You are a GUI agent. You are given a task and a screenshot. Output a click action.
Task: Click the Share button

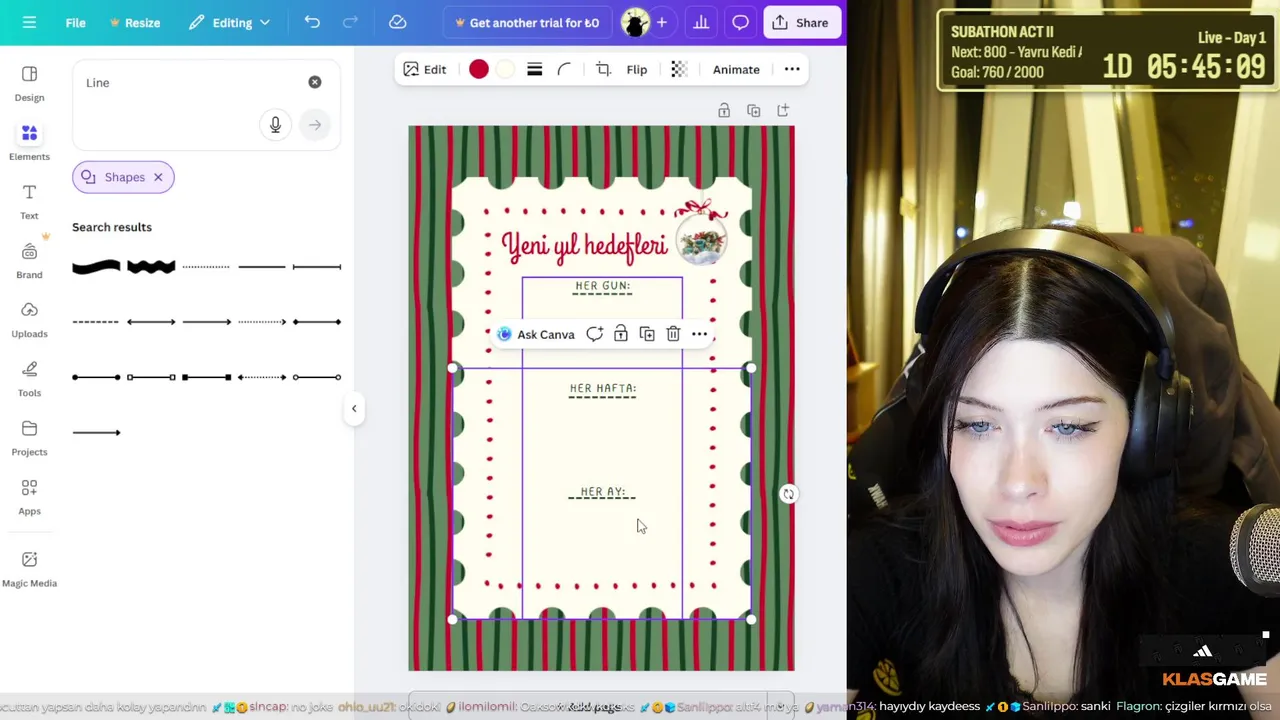click(800, 22)
